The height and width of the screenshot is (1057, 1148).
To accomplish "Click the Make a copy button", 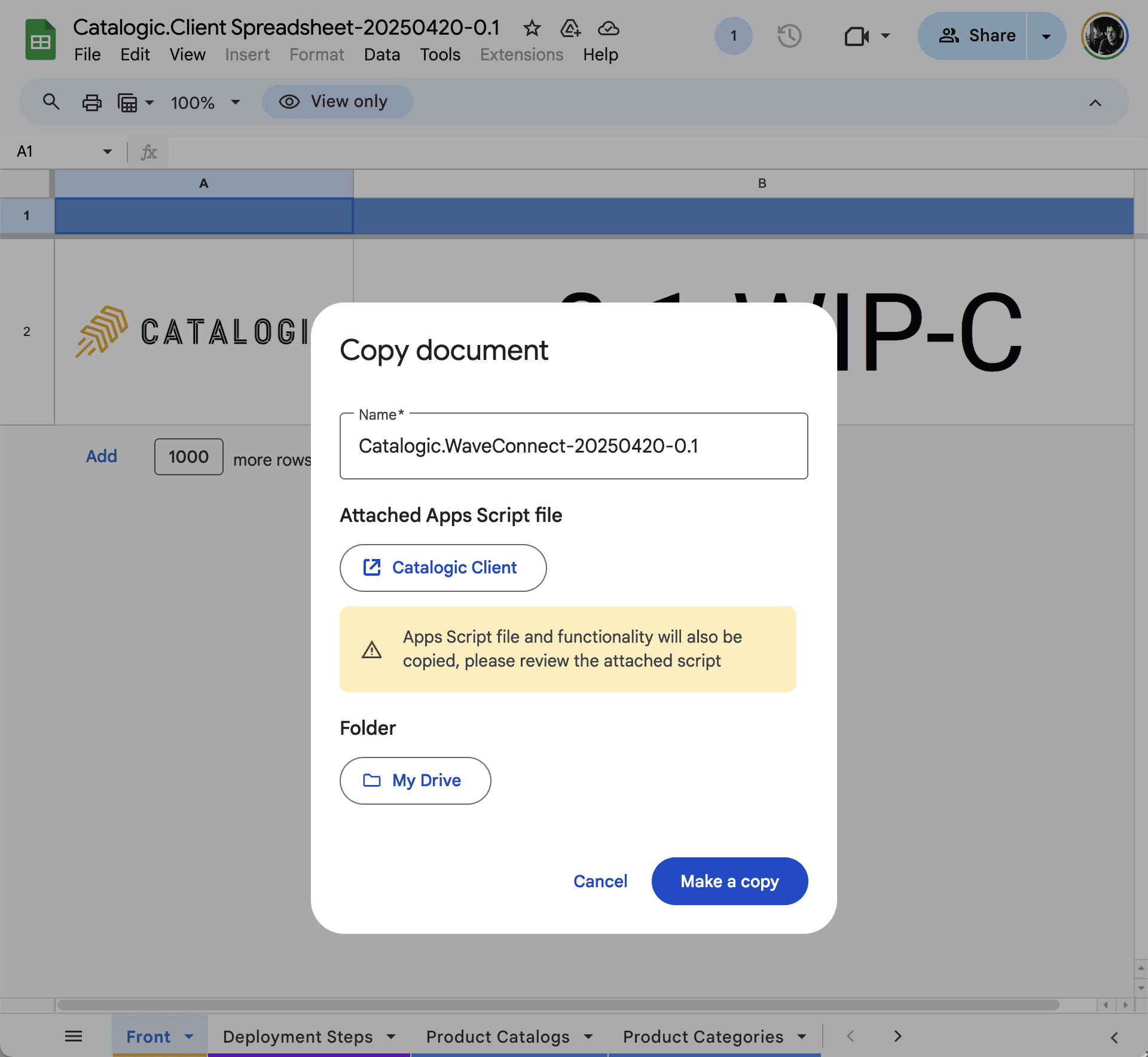I will tap(729, 881).
